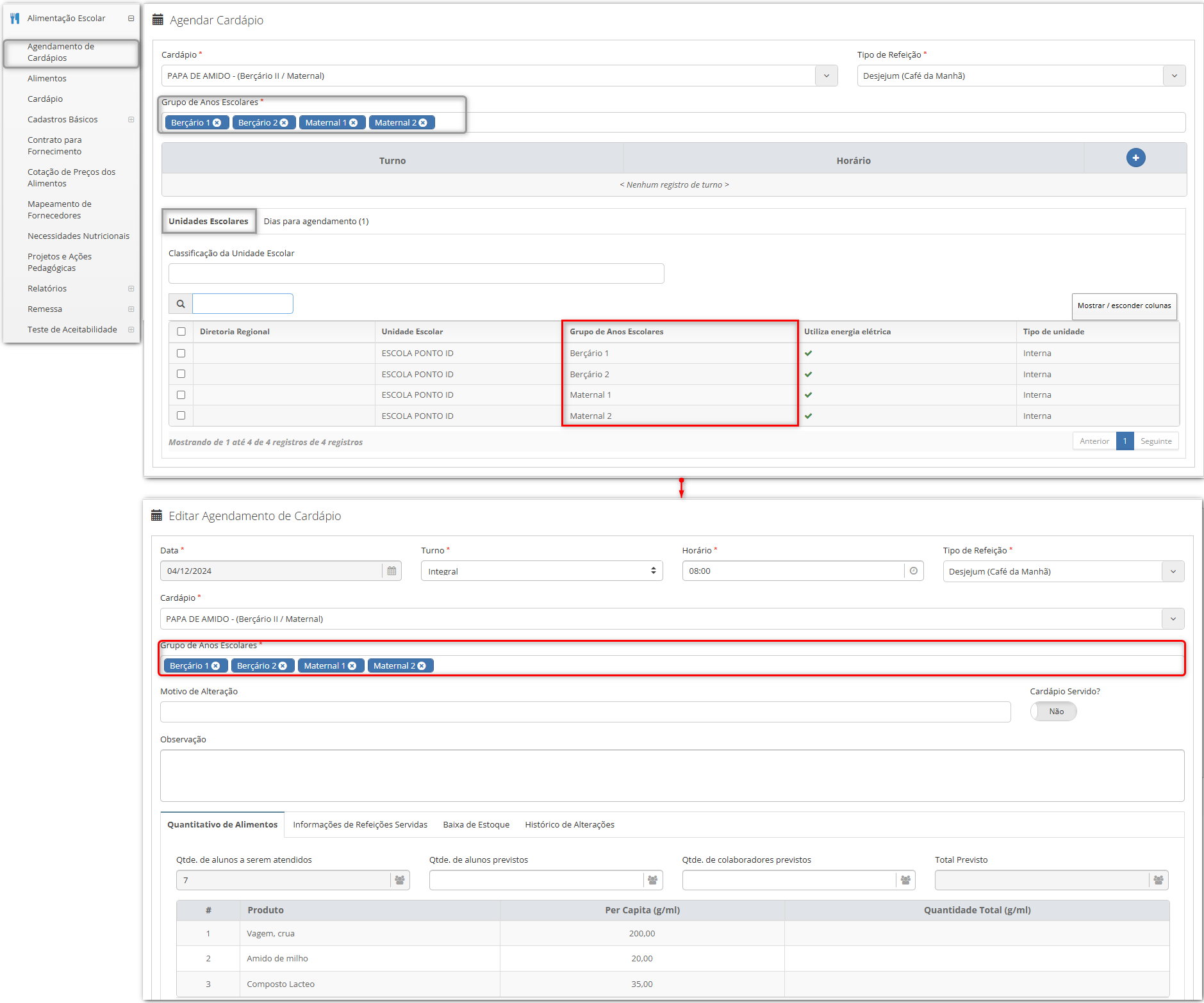Open the Cardápio dropdown in Agendar Cardápio
The image size is (1204, 1003).
pyautogui.click(x=827, y=76)
